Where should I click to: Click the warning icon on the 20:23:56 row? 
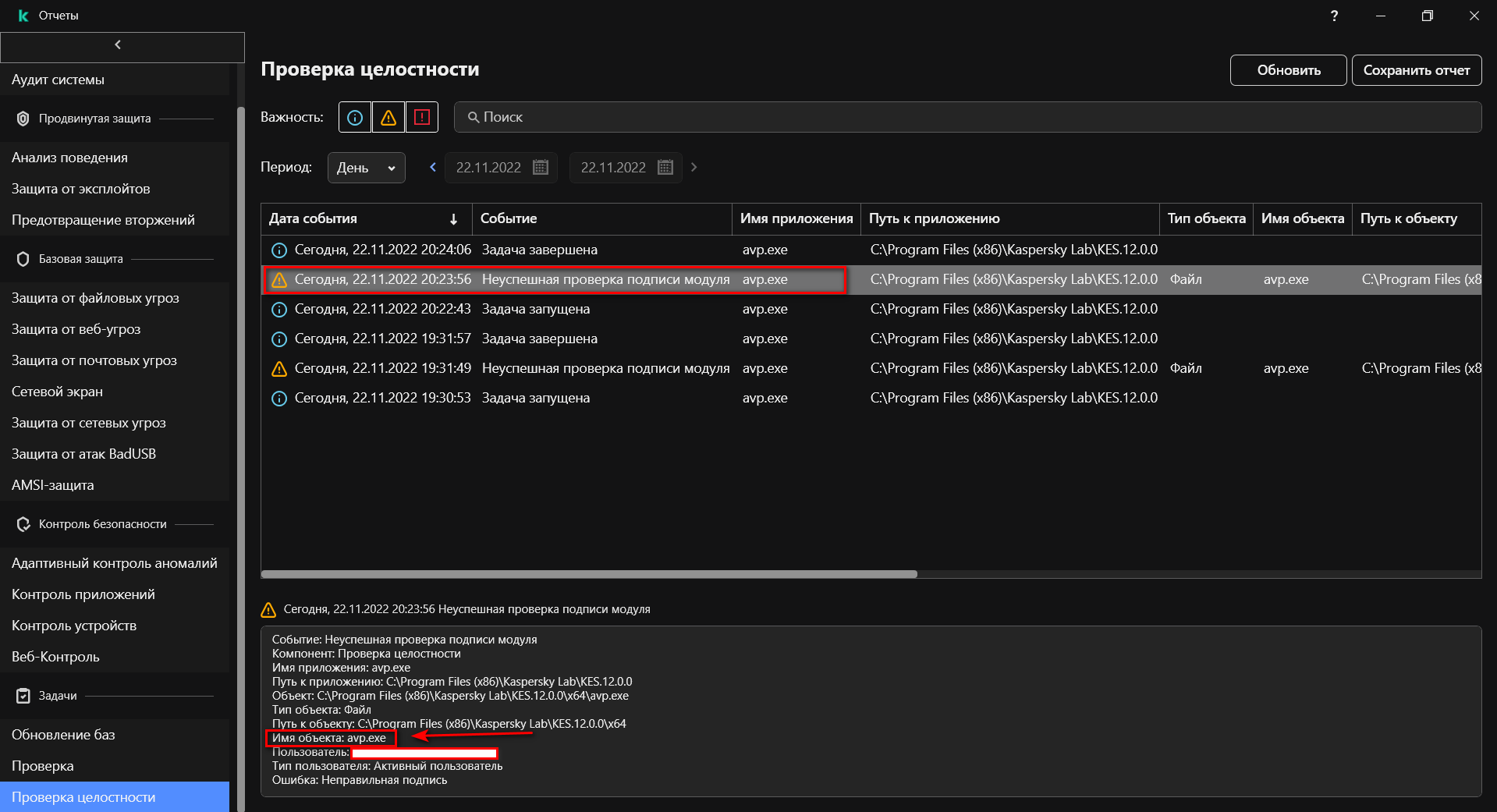point(279,280)
